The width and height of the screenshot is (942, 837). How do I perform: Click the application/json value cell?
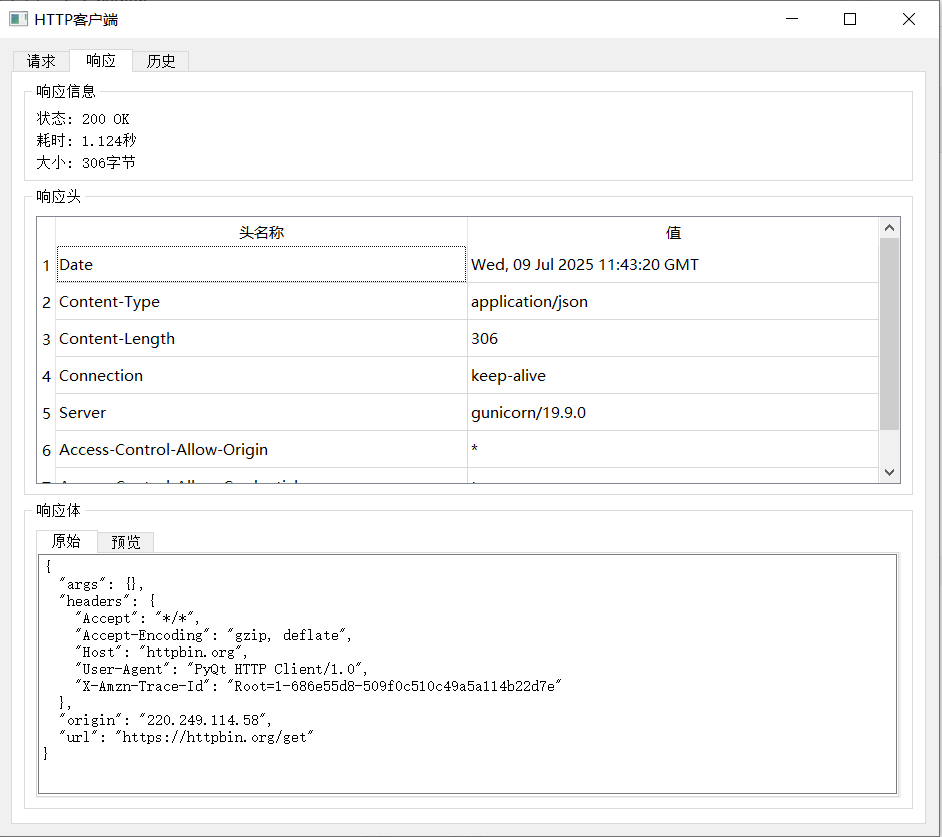[673, 302]
